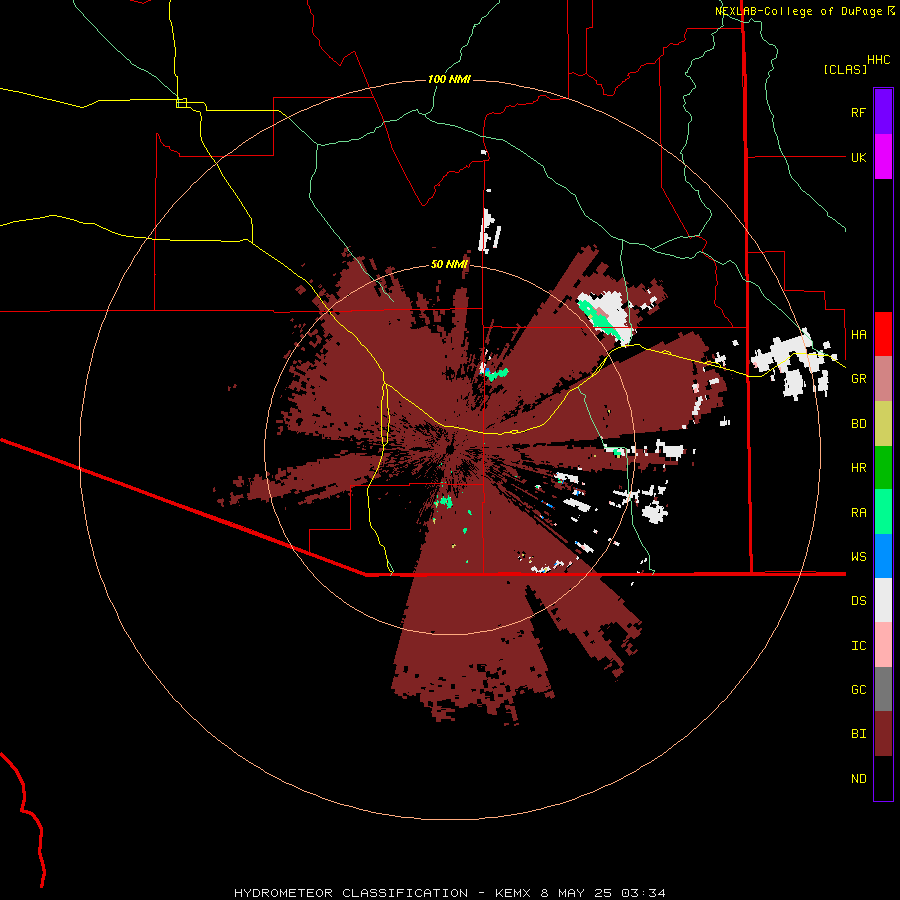This screenshot has width=900, height=900.
Task: Click the 'HR' legend label
Action: [858, 468]
